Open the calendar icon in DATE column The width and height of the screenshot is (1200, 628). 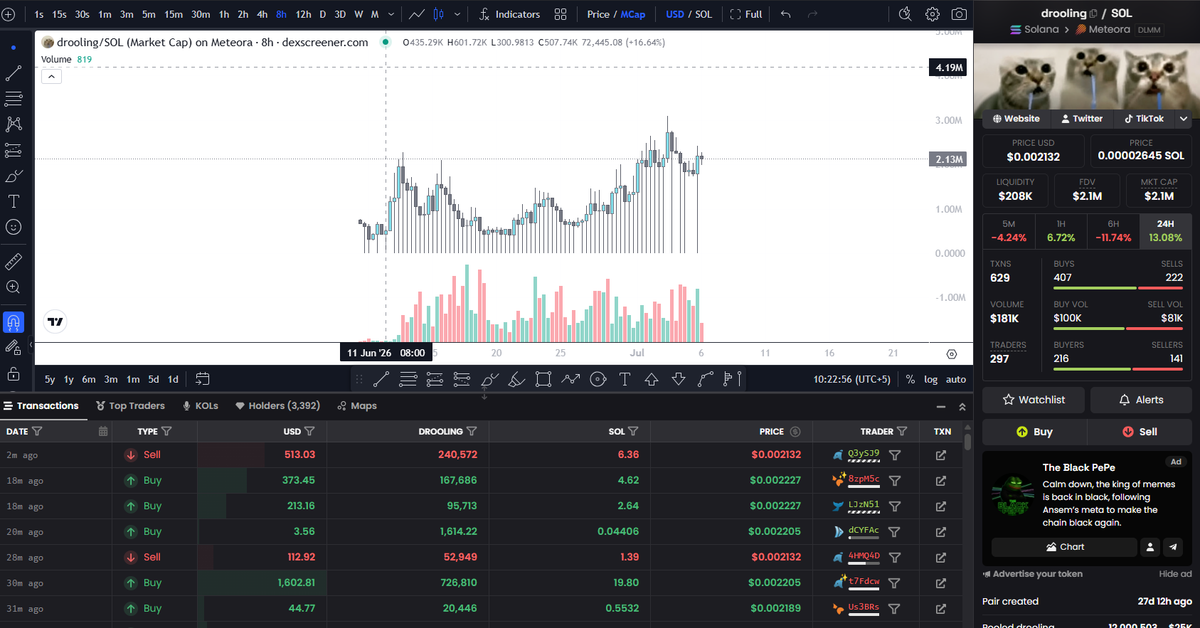point(103,432)
